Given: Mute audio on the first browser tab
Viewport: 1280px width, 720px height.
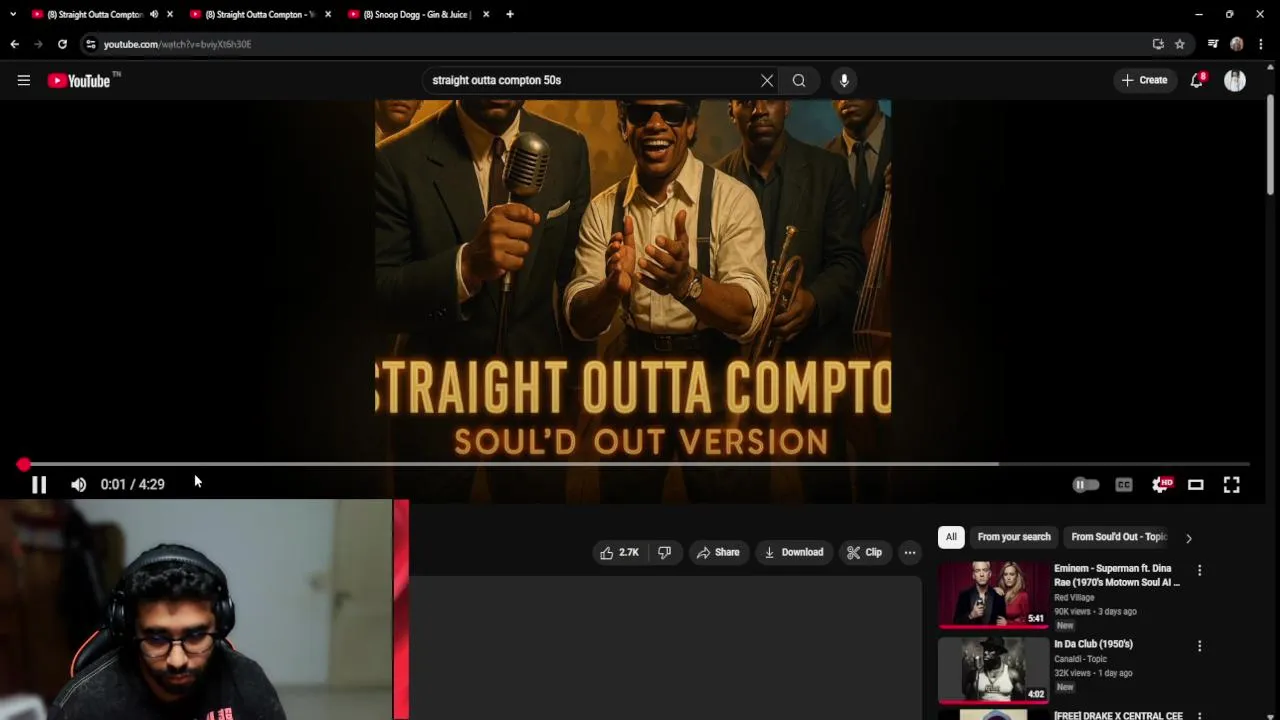Looking at the screenshot, I should [153, 15].
